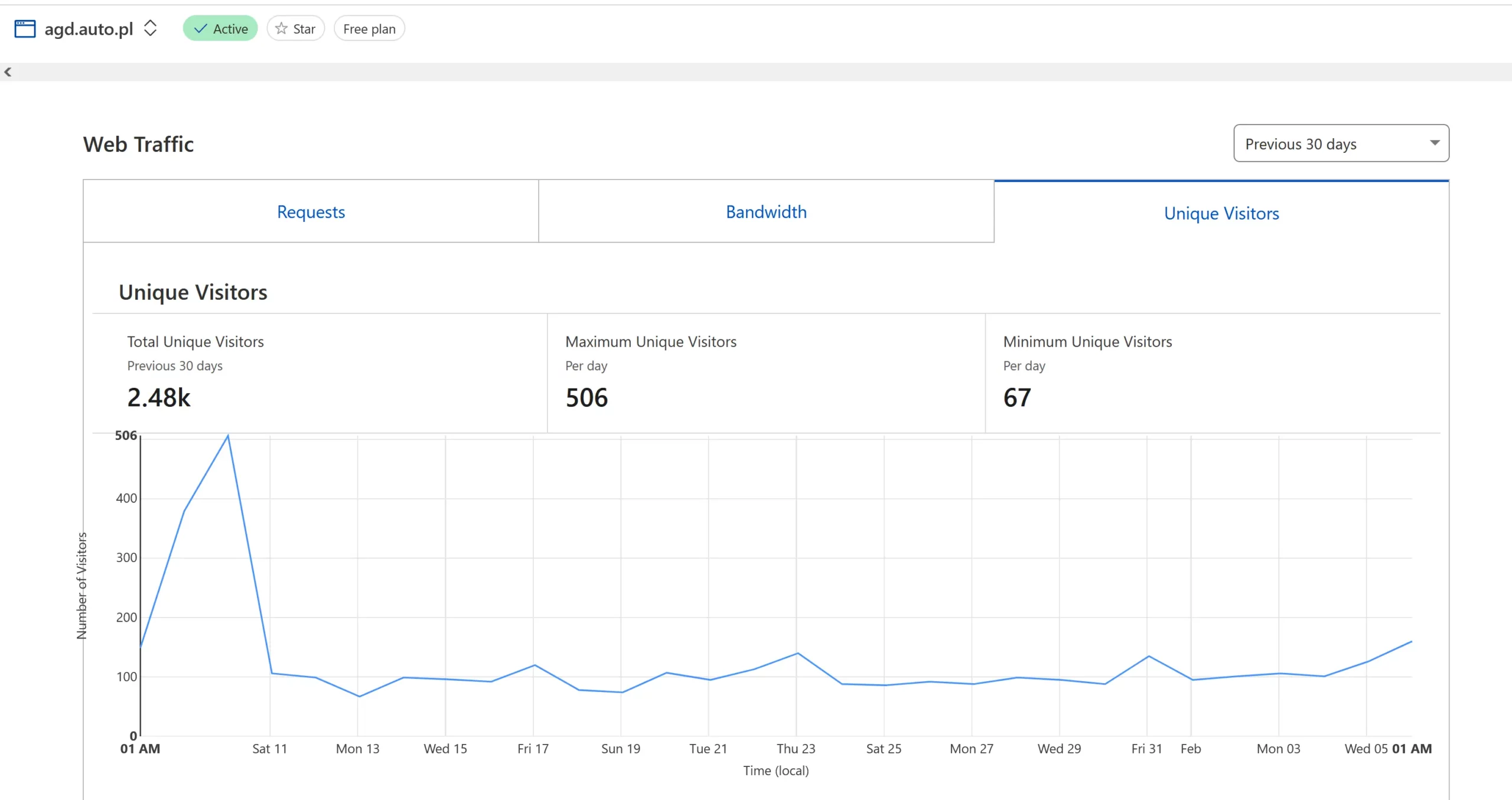Click the Total Unique Visitors 2.48k value
The height and width of the screenshot is (800, 1512).
tap(159, 397)
